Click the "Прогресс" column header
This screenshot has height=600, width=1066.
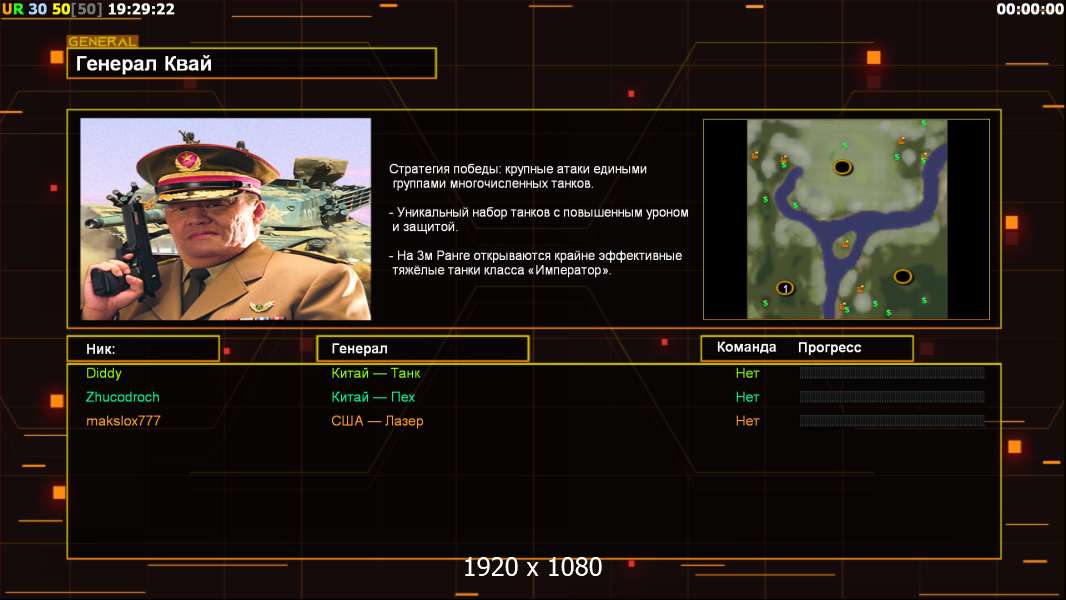click(x=829, y=347)
